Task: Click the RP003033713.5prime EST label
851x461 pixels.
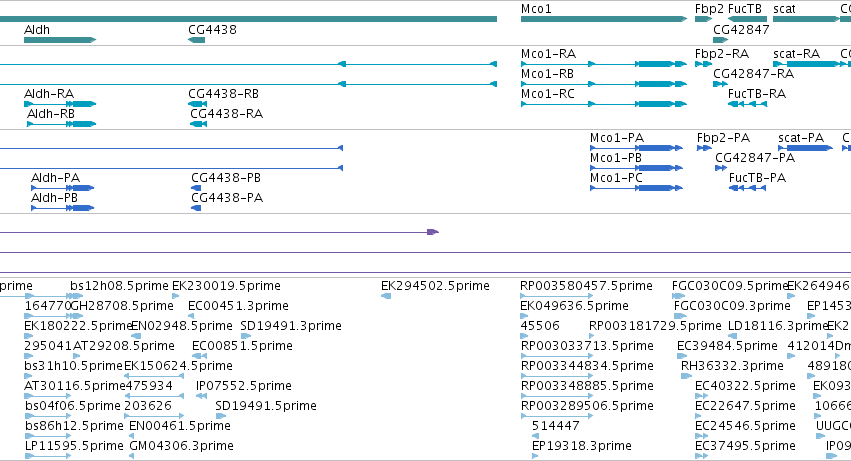Action: [x=587, y=346]
